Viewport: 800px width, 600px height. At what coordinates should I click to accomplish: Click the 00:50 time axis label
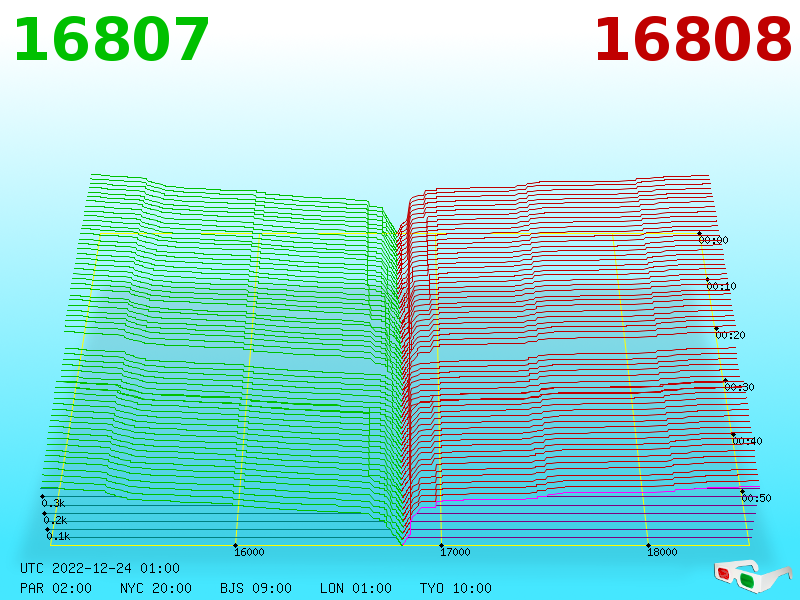756,498
